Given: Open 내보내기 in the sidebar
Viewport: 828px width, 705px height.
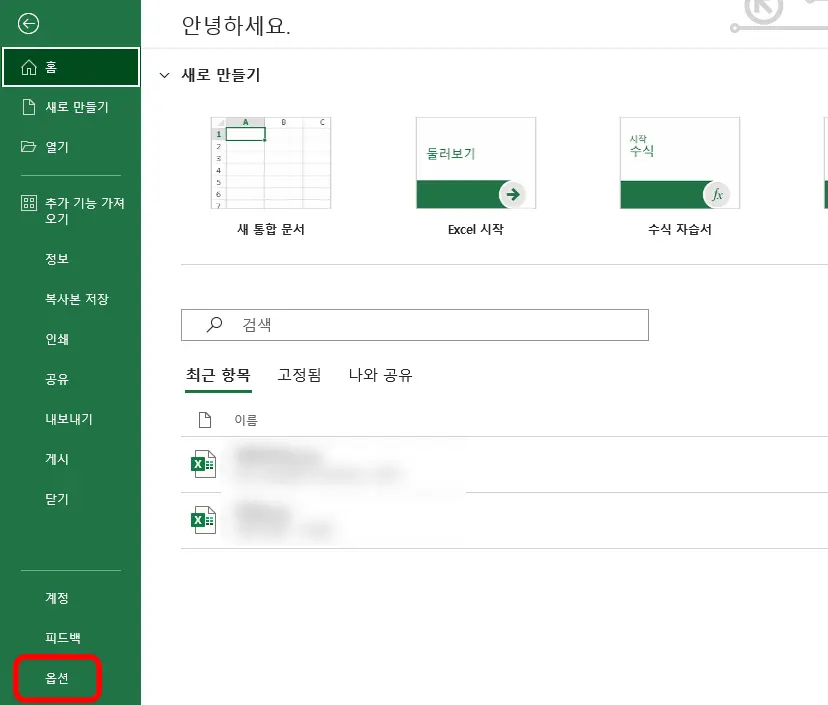Looking at the screenshot, I should (70, 419).
